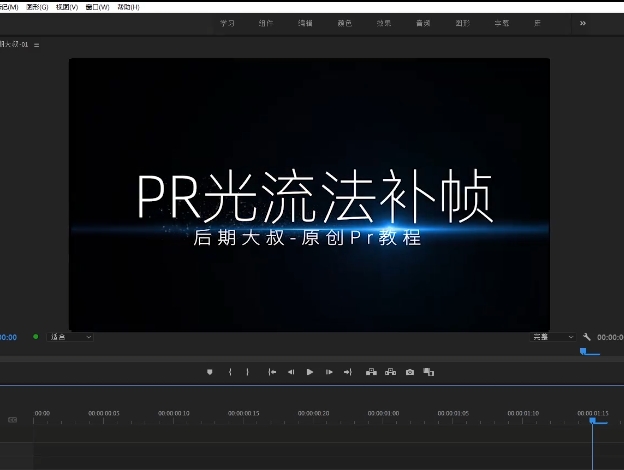Switch to the 库 workspace tab
The width and height of the screenshot is (624, 470).
pos(537,23)
